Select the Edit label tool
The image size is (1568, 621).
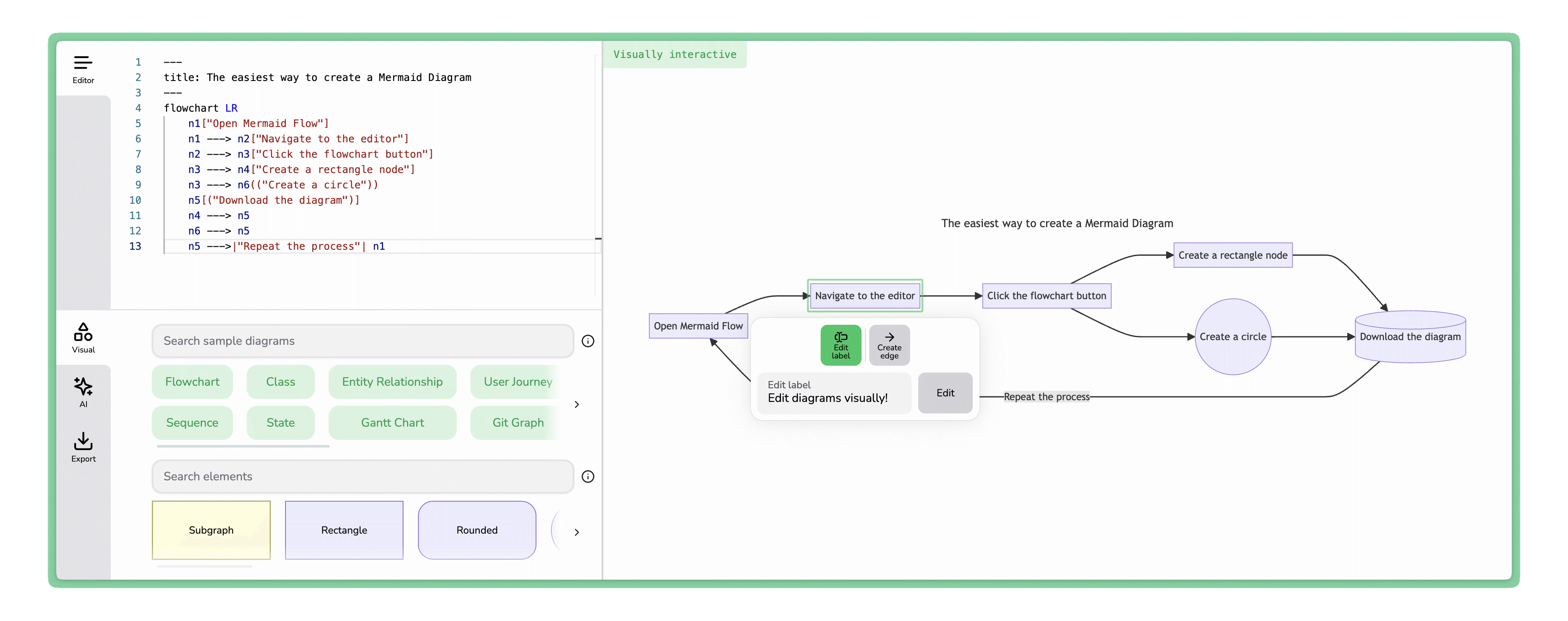coord(841,344)
